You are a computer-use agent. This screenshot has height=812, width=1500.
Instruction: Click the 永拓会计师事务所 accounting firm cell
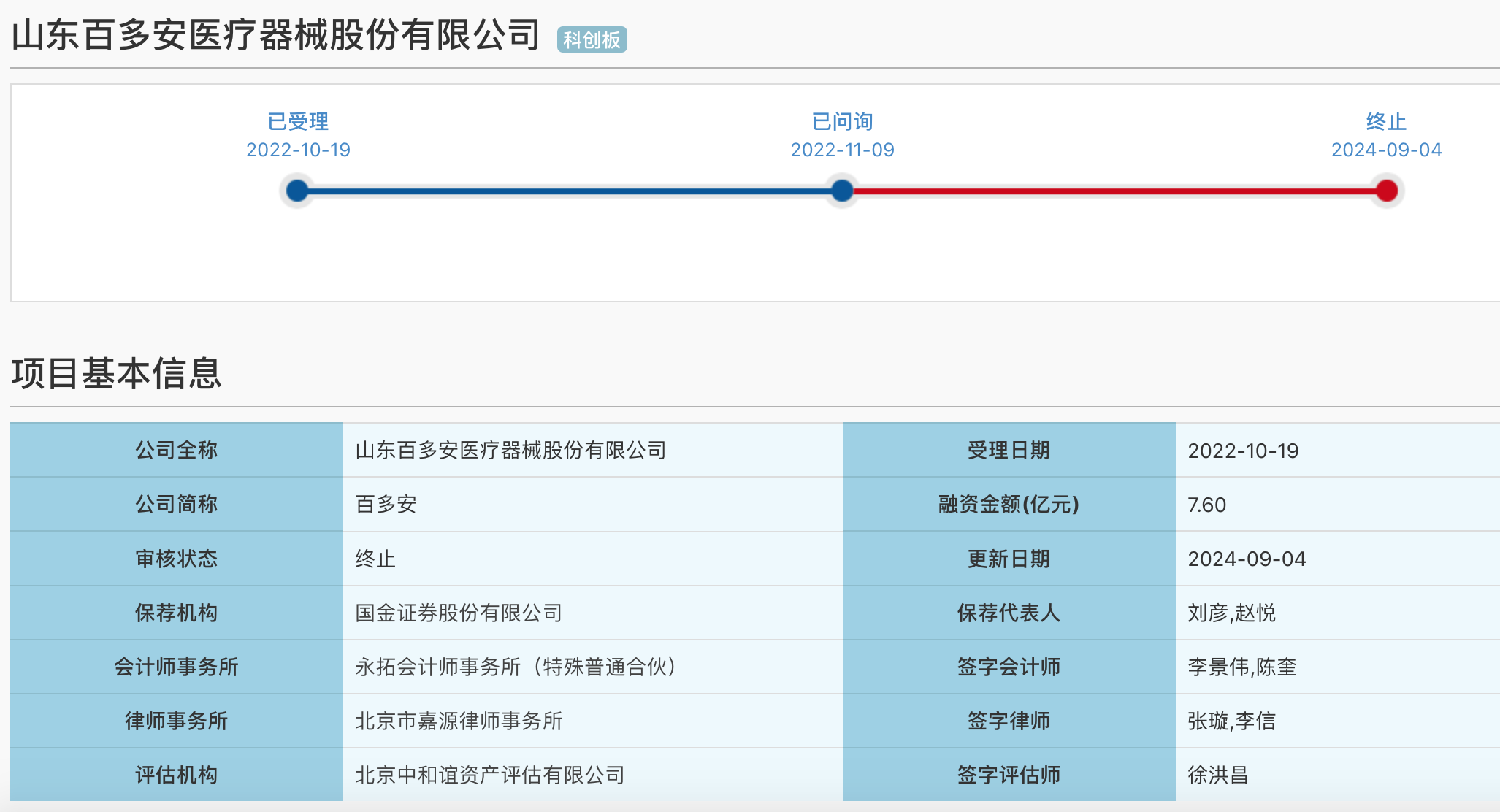coord(516,667)
